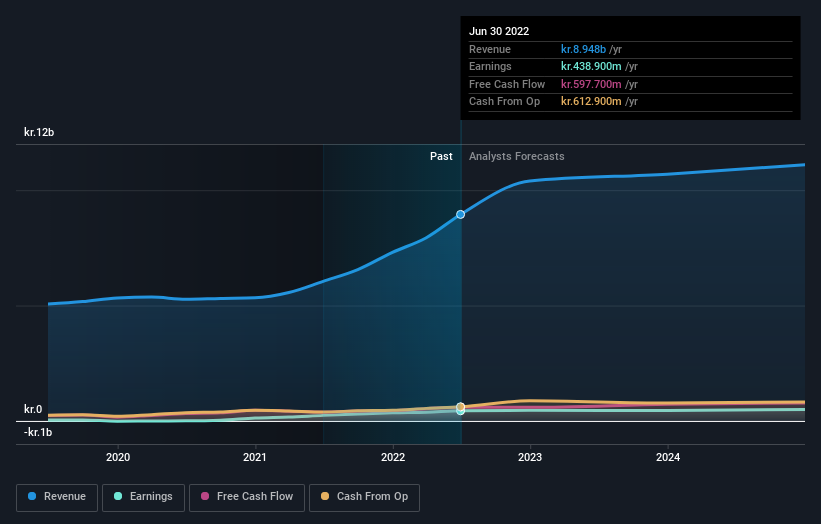Toggle the Free Cash Flow legend button
Screen dimensions: 821x524
point(247,497)
